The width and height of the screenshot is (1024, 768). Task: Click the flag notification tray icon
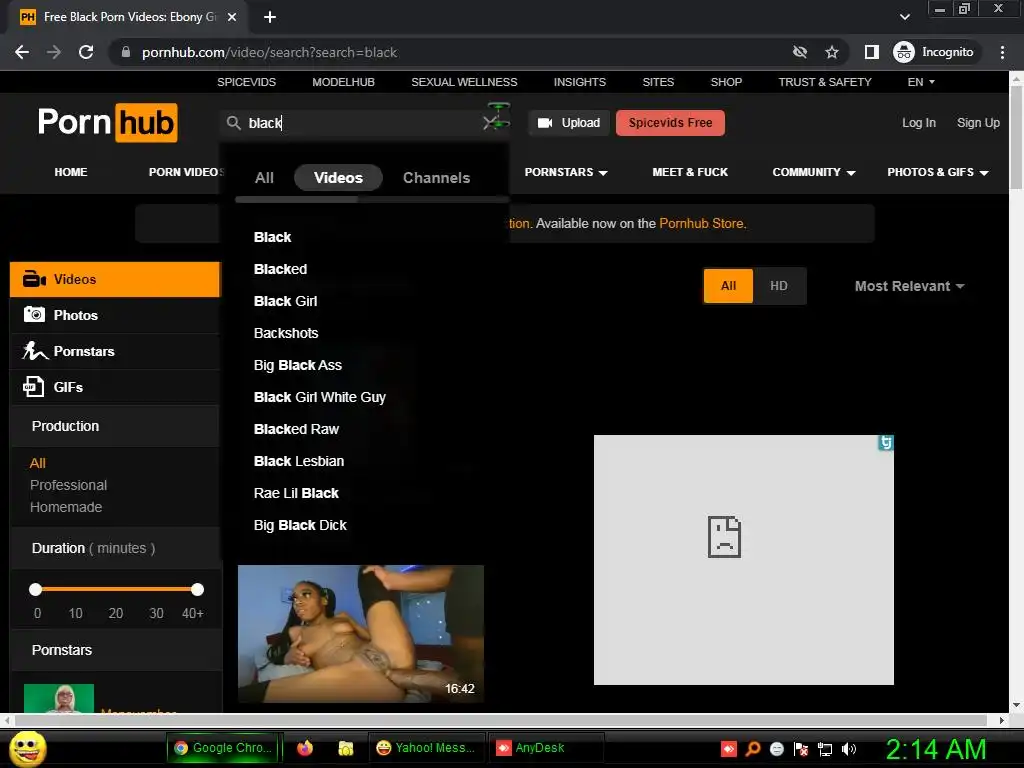click(801, 749)
